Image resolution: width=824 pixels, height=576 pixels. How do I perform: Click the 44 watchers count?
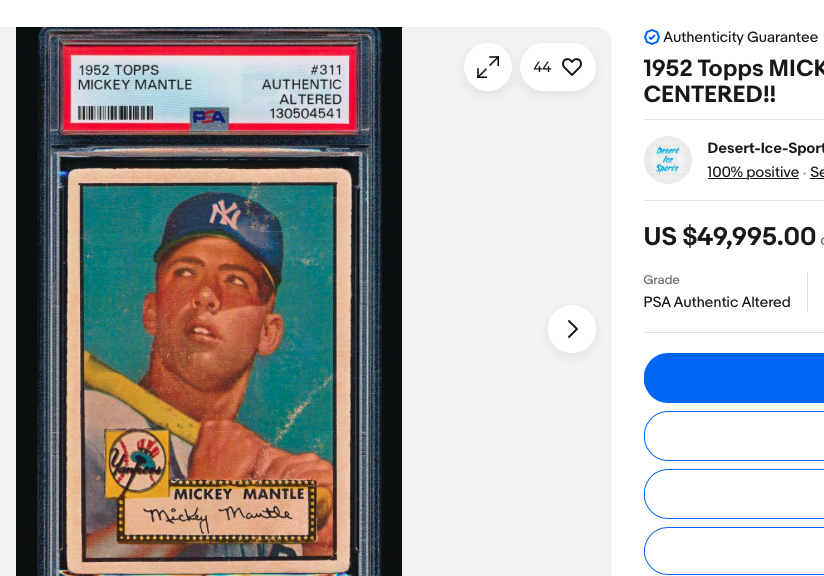pyautogui.click(x=542, y=67)
